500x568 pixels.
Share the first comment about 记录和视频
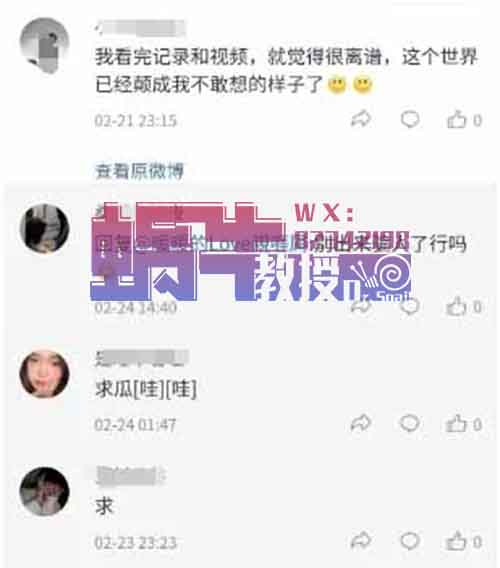coord(361,119)
